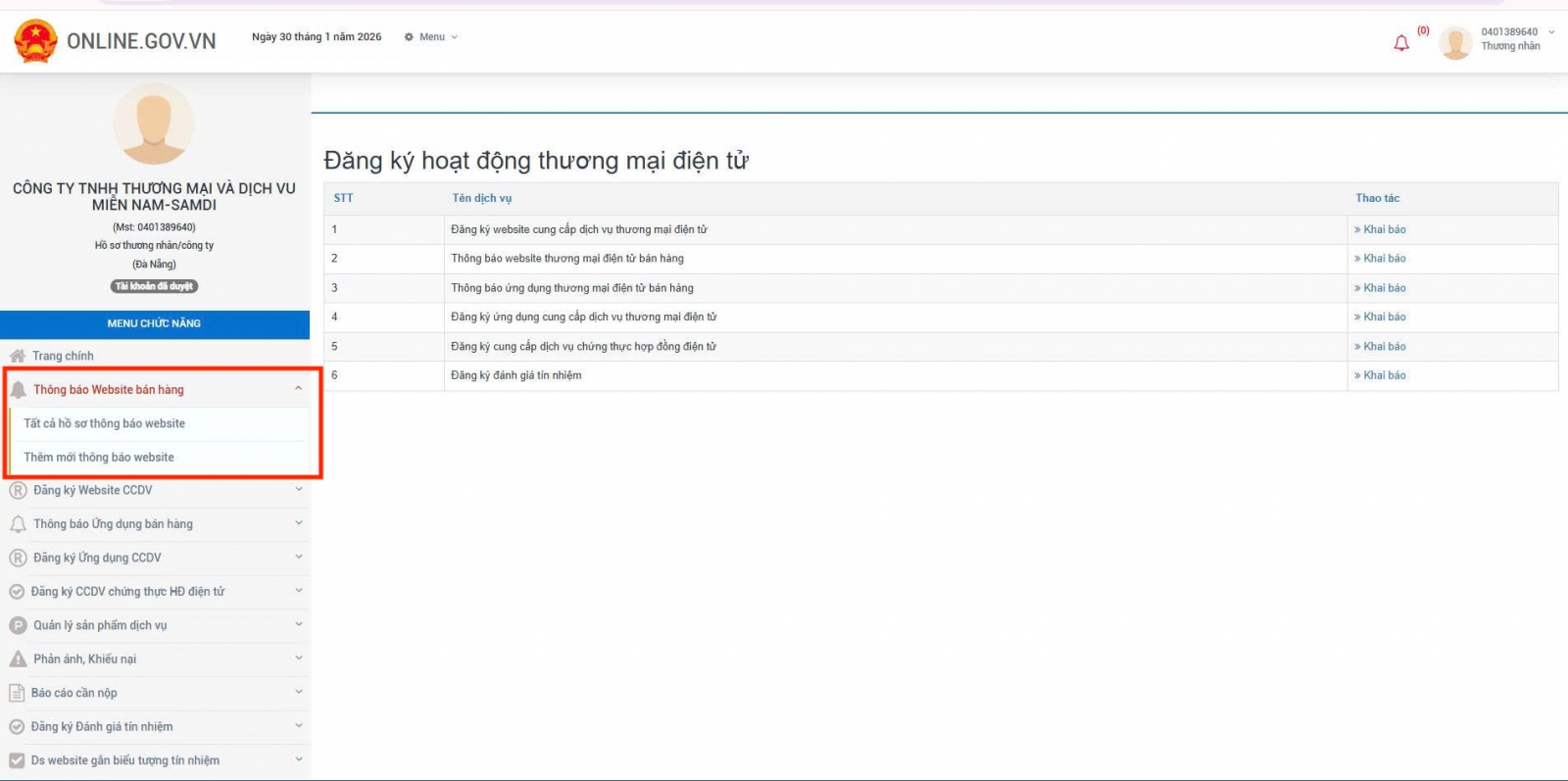Screen dimensions: 1568x781
Task: Open account dropdown arrow next to 0401389640
Action: tap(1551, 32)
